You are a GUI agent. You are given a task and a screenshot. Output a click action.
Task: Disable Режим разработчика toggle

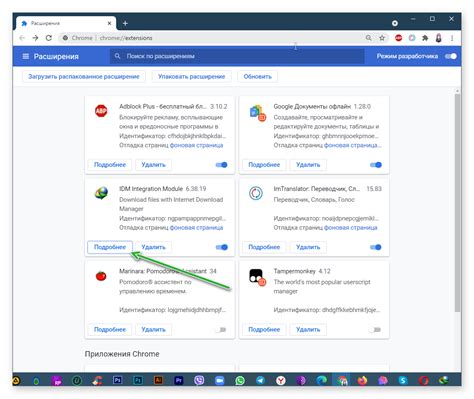pyautogui.click(x=451, y=56)
